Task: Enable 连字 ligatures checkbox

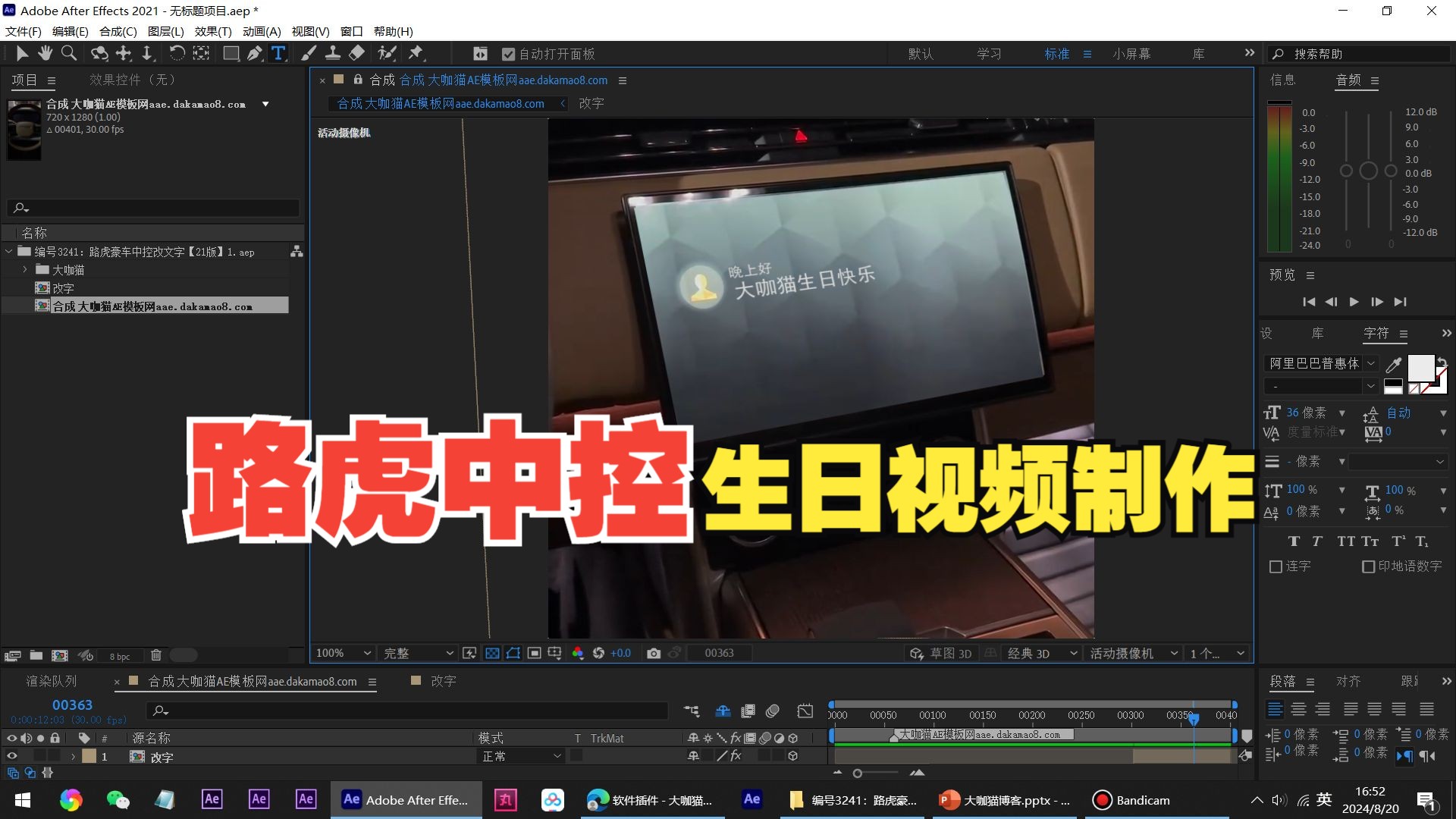Action: click(1276, 566)
